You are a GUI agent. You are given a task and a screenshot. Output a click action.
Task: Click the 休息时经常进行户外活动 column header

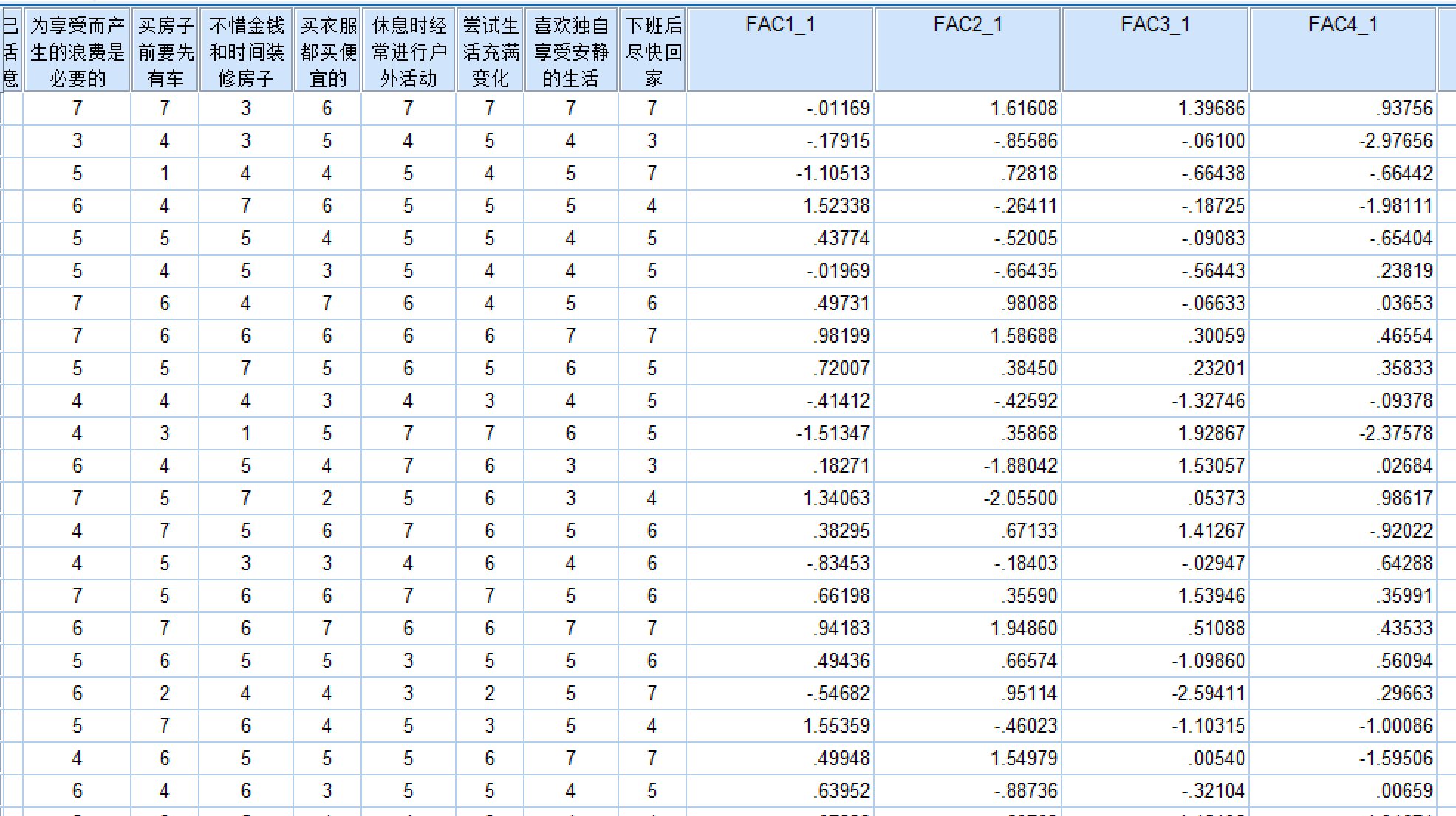(x=409, y=49)
